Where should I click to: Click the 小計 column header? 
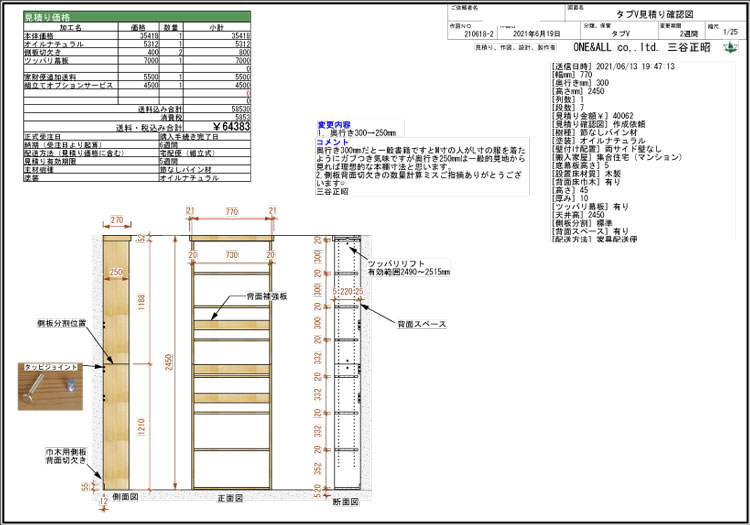click(216, 27)
